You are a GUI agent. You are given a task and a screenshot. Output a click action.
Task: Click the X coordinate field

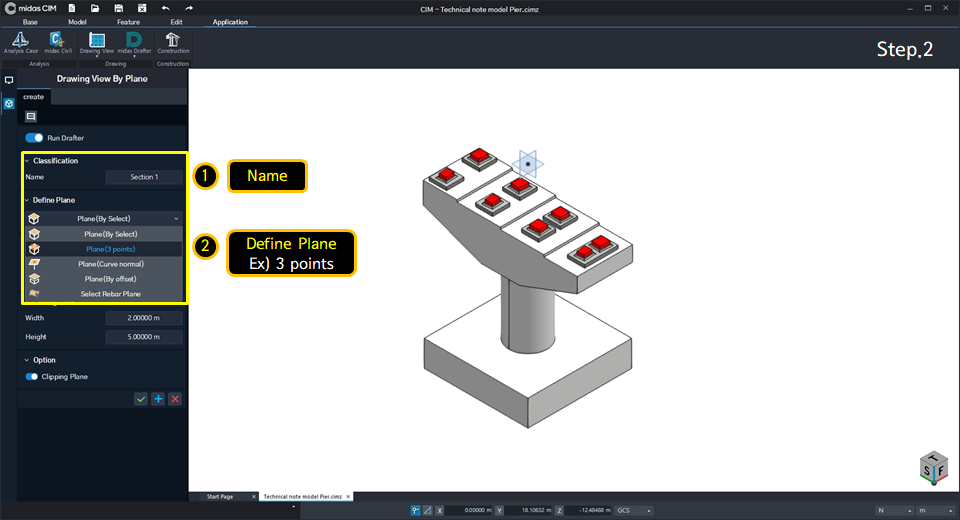(x=469, y=510)
